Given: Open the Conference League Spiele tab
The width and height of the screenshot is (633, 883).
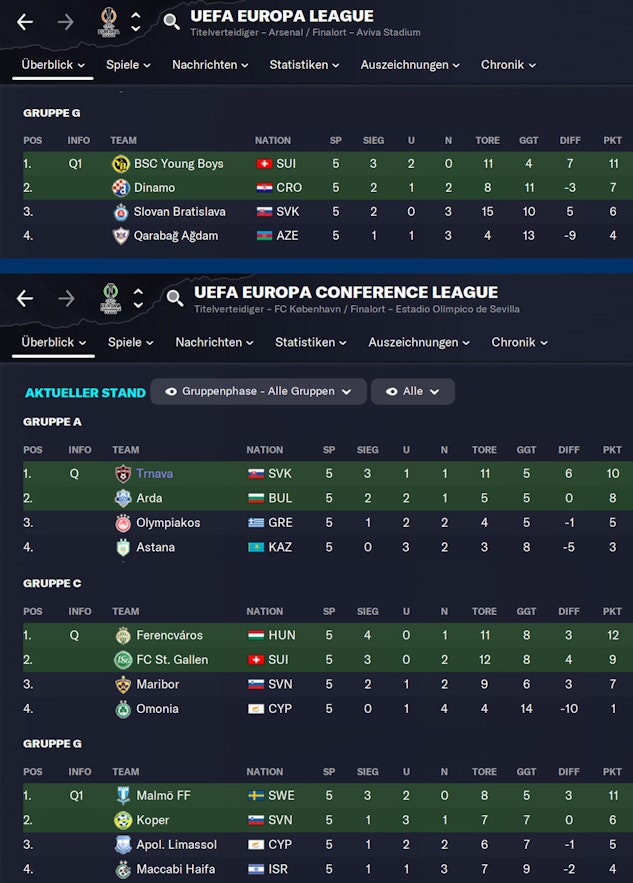Looking at the screenshot, I should click(x=129, y=342).
